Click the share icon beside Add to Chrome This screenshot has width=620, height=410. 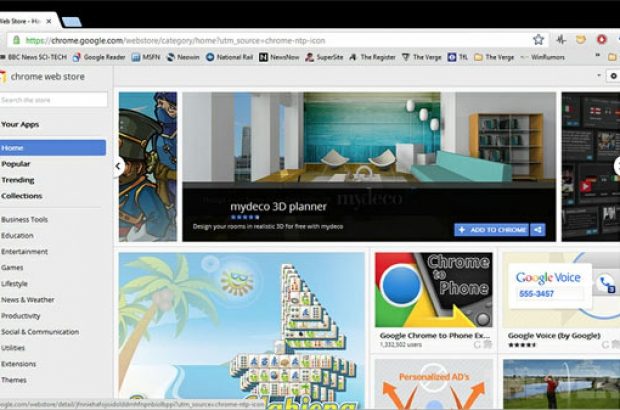pyautogui.click(x=538, y=230)
